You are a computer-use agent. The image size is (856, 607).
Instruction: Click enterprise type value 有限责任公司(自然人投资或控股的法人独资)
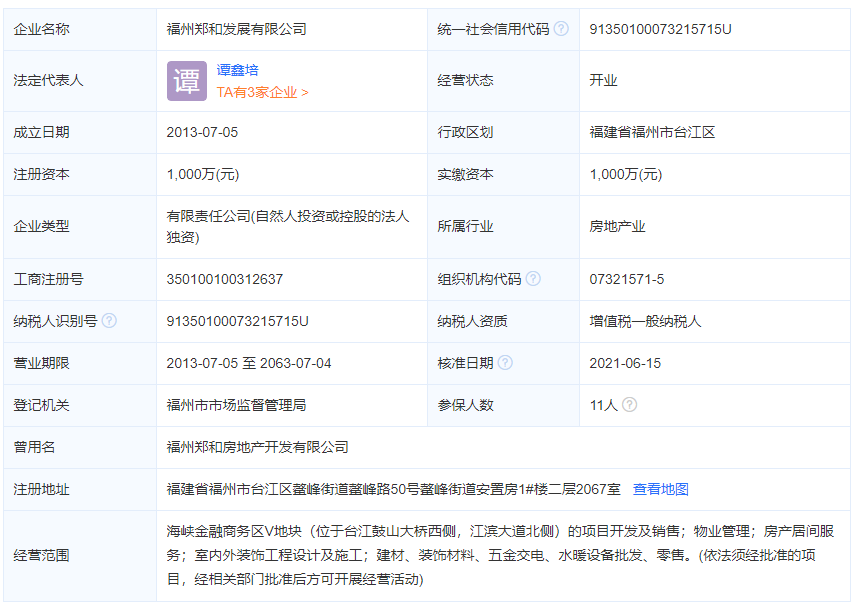(288, 227)
